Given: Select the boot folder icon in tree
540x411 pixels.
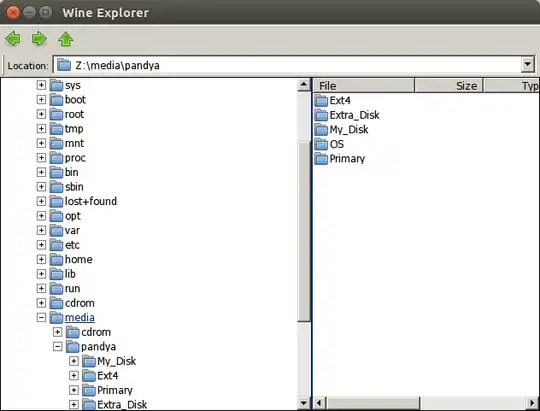Looking at the screenshot, I should (x=56, y=100).
